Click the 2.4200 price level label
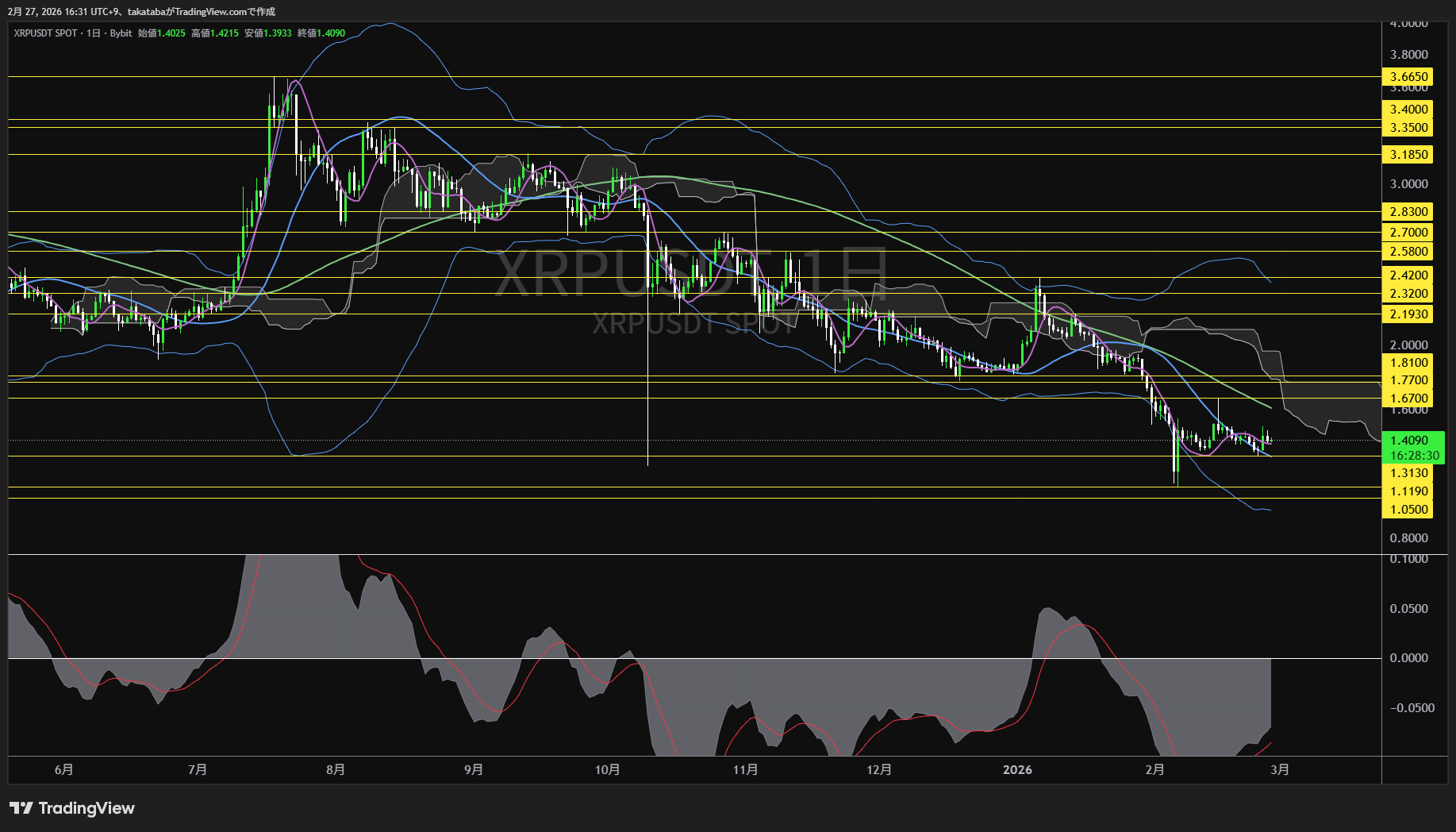The height and width of the screenshot is (832, 1456). 1409,275
